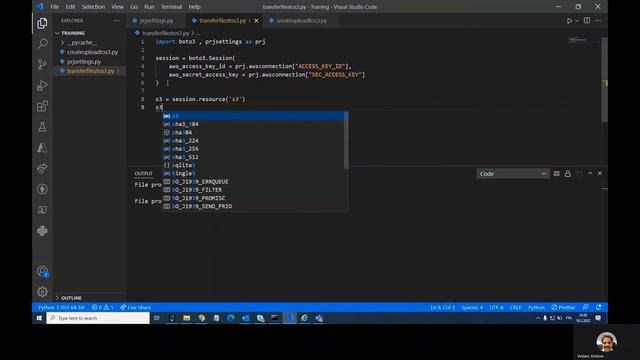640x360 pixels.
Task: Click the Windows taskbar search box
Action: tap(98, 318)
